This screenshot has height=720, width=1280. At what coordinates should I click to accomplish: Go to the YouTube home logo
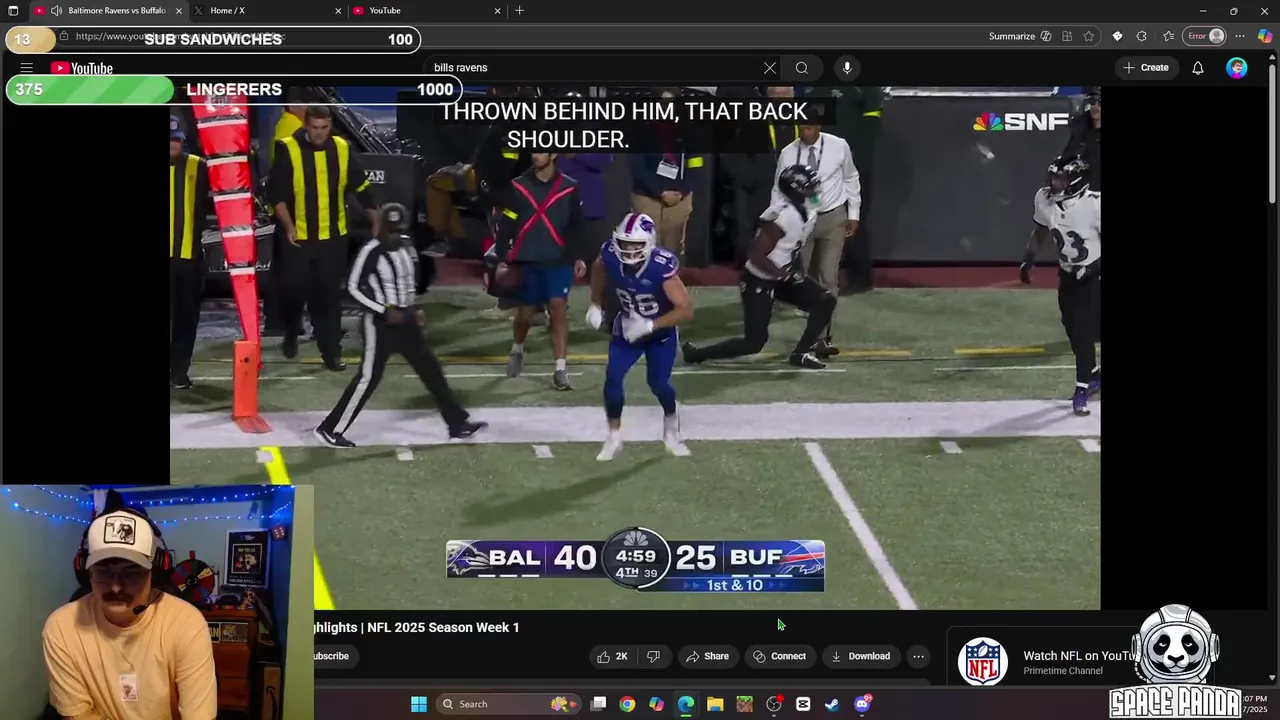point(82,68)
